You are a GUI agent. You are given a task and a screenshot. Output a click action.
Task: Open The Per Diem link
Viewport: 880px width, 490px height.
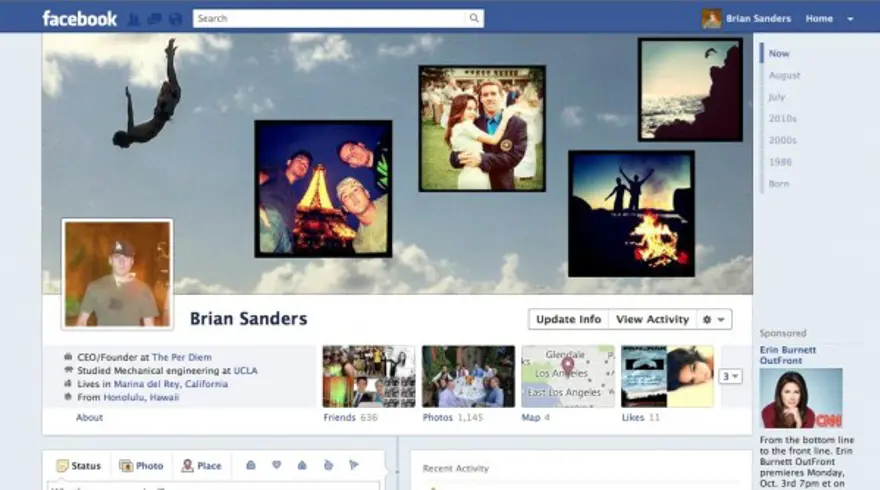pos(181,357)
